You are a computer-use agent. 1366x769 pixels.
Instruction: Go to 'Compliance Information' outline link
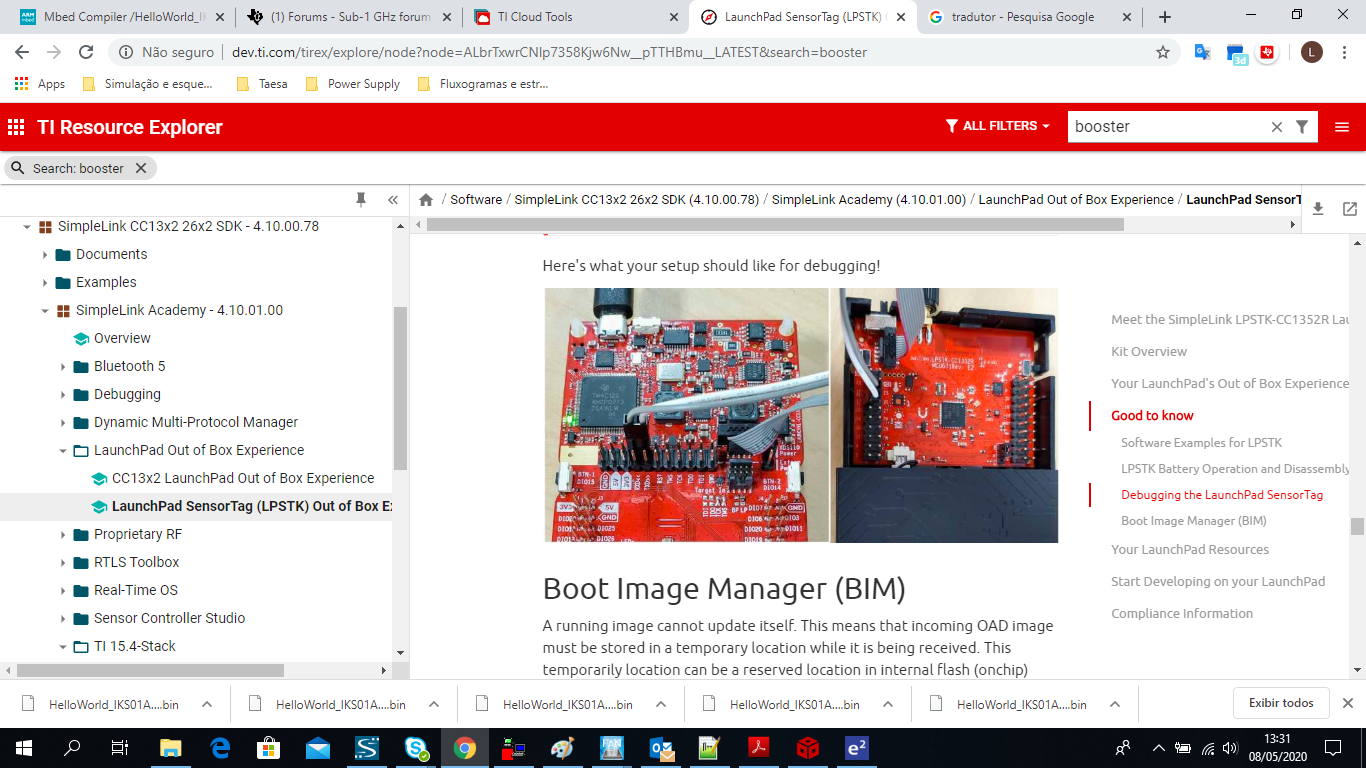1182,613
